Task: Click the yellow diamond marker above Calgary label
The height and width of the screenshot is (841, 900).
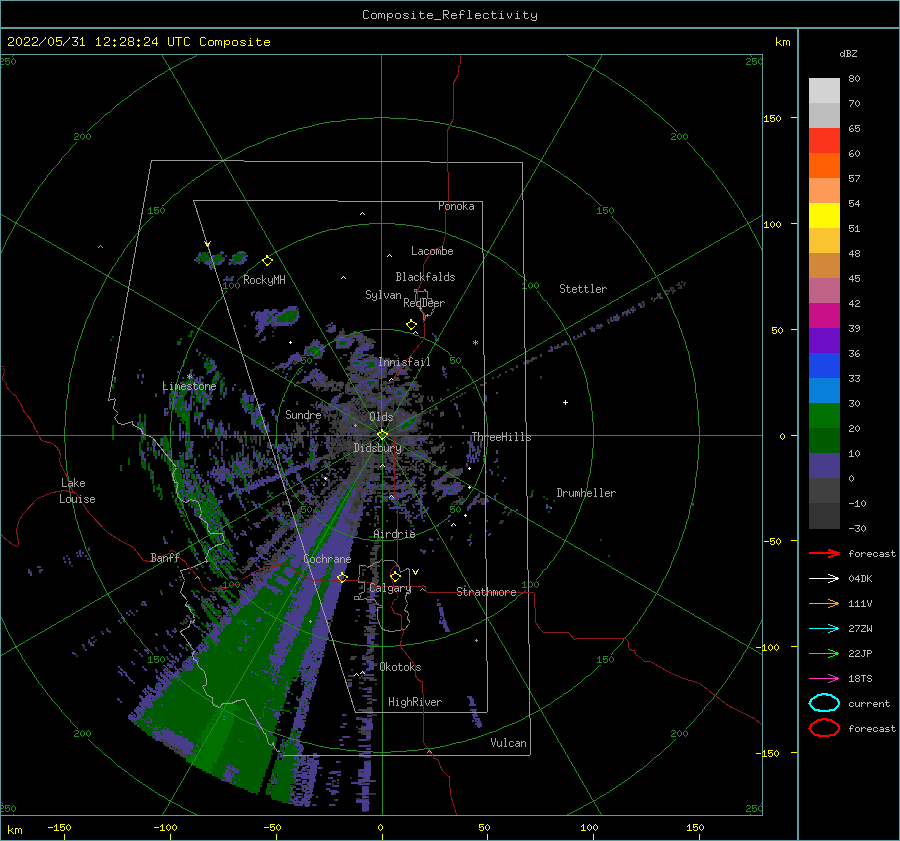Action: click(x=395, y=576)
